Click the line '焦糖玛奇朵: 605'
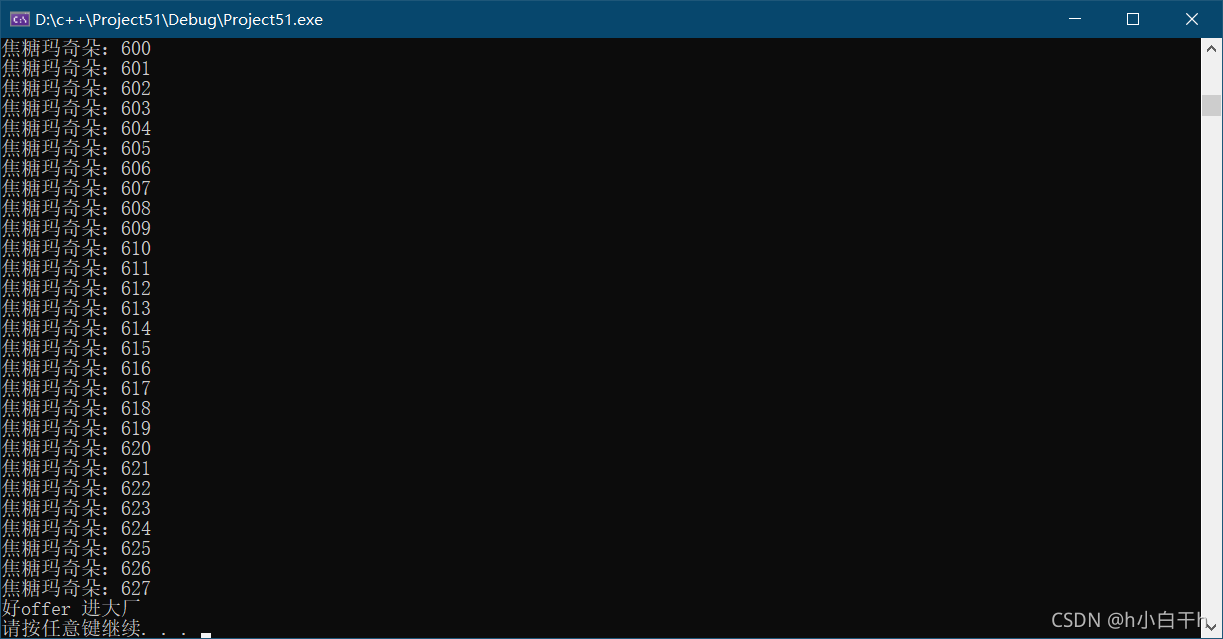Viewport: 1223px width, 639px height. coord(76,148)
